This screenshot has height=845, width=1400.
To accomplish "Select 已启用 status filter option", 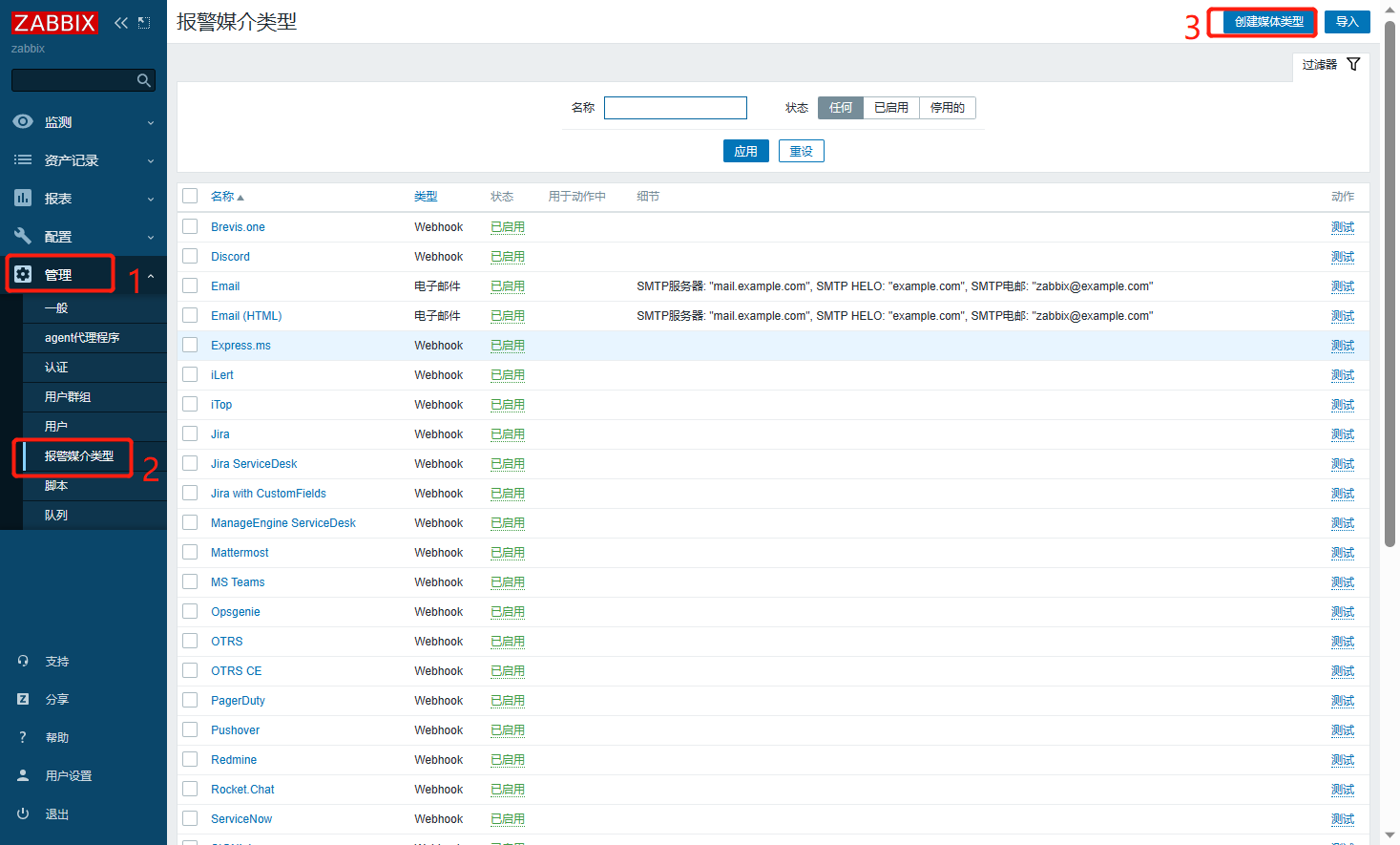I will [891, 108].
